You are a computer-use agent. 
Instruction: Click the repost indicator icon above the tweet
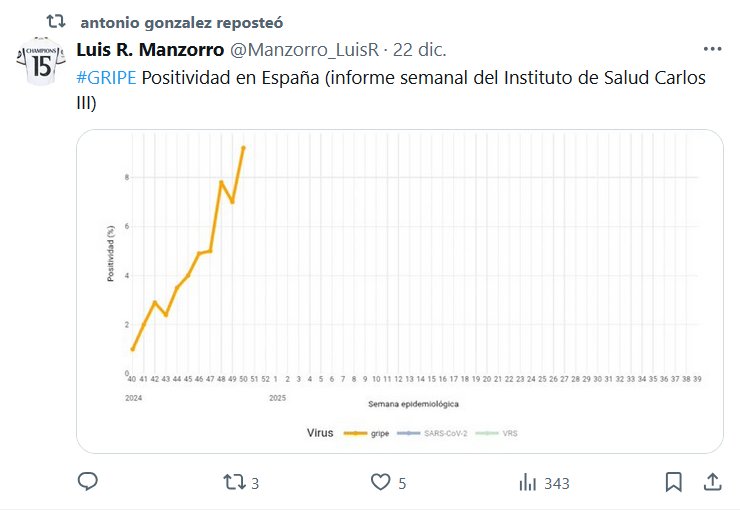point(56,21)
